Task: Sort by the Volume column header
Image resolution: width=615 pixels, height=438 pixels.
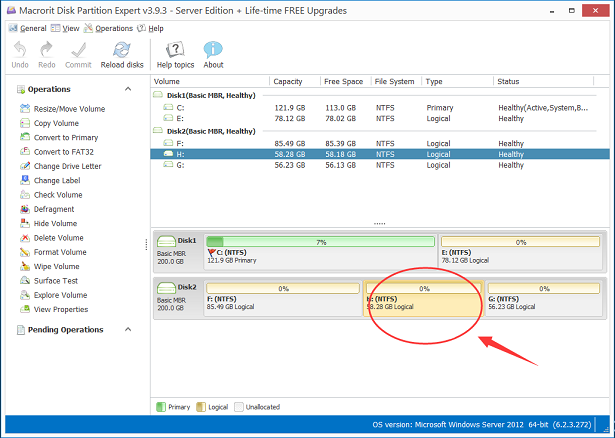Action: (210, 81)
